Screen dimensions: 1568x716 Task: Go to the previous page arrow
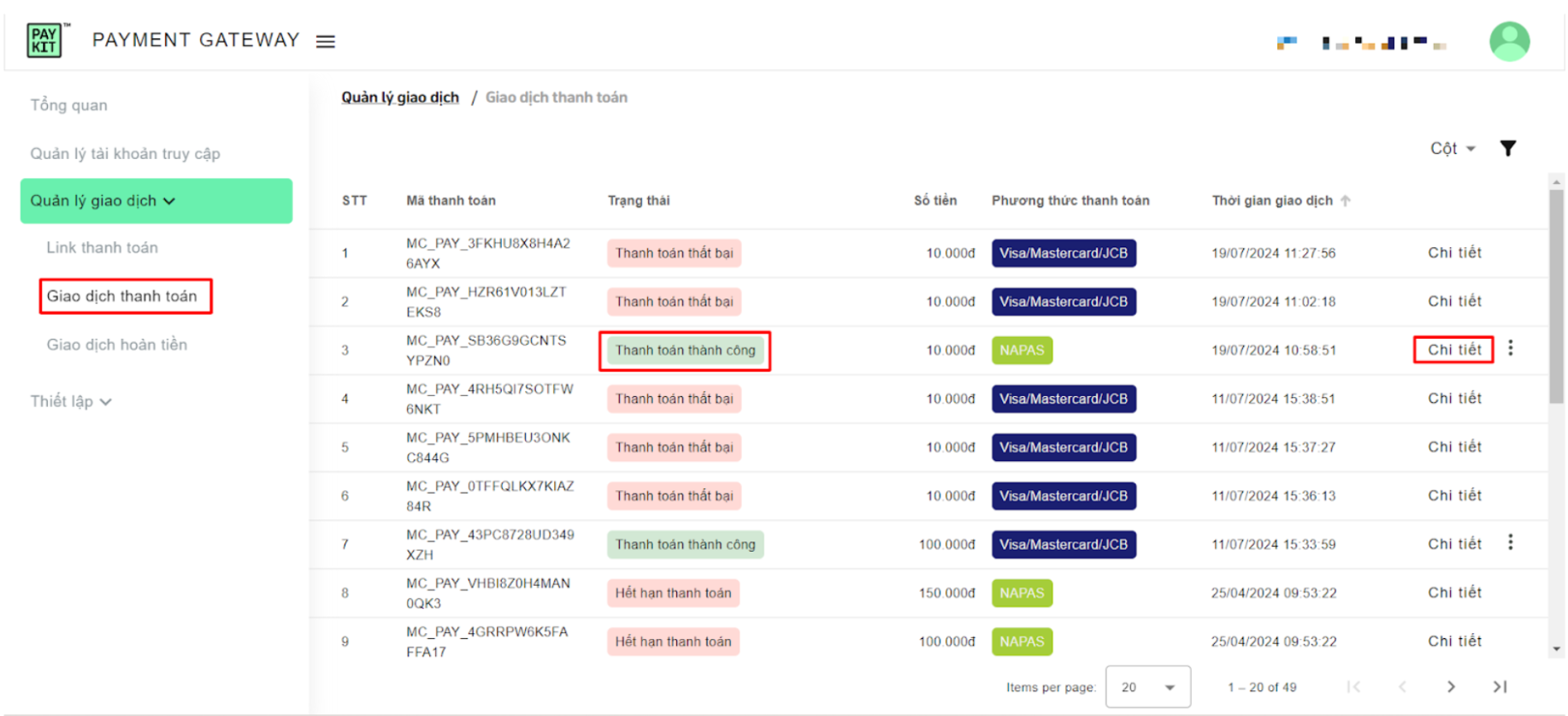(x=1402, y=687)
